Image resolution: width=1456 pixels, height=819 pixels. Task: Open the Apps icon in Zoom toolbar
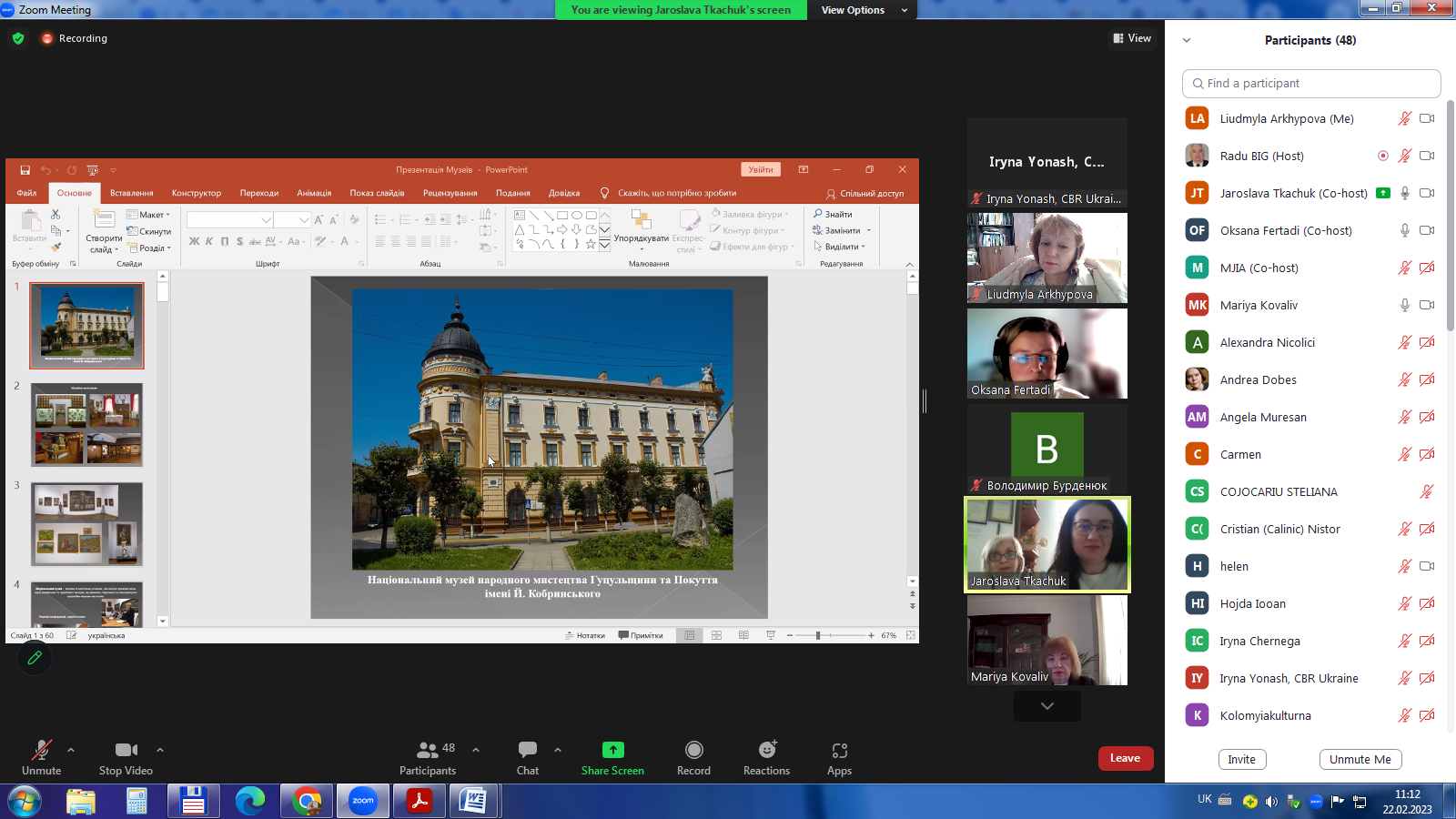tap(839, 751)
